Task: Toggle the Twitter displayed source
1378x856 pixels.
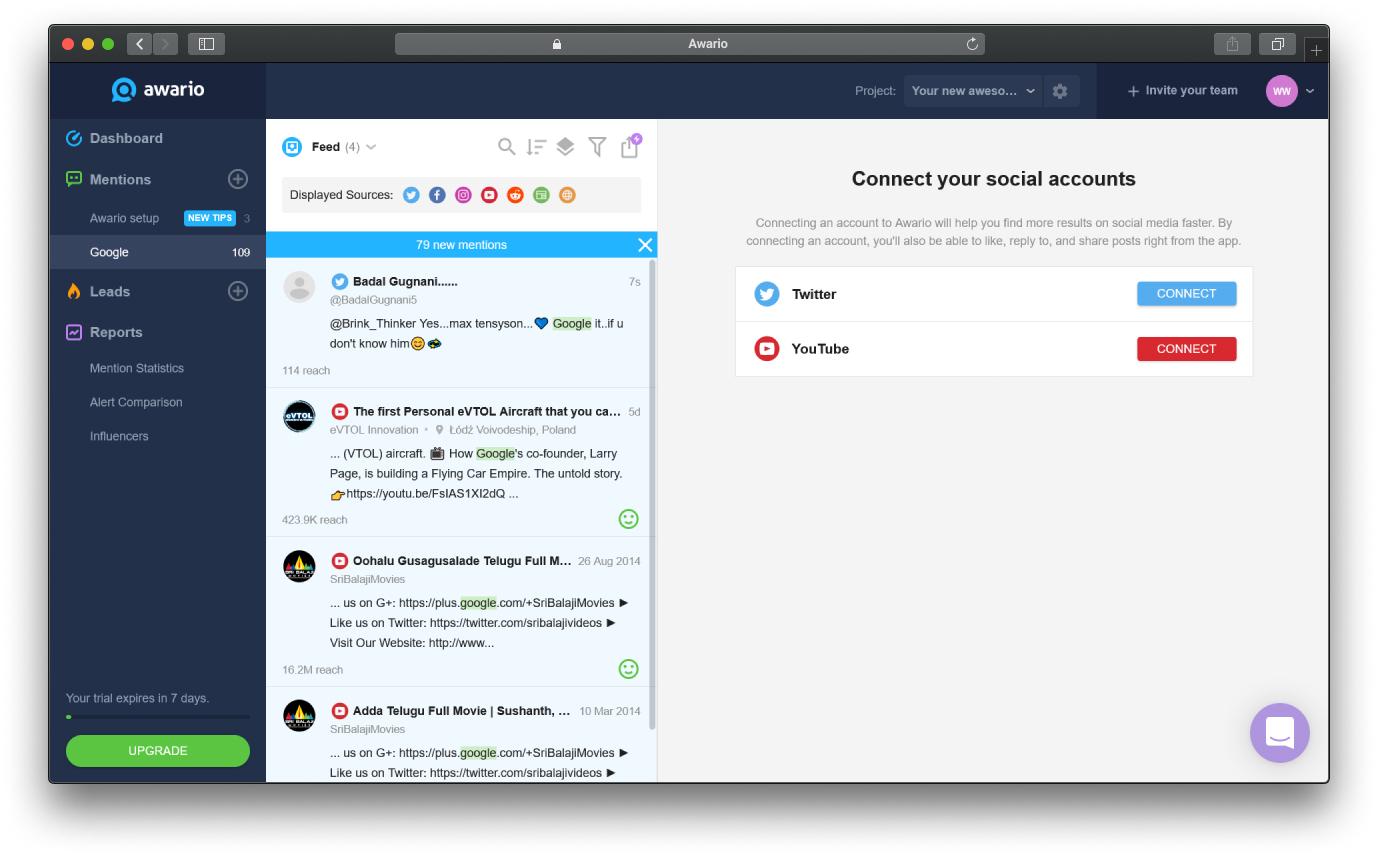Action: [411, 195]
